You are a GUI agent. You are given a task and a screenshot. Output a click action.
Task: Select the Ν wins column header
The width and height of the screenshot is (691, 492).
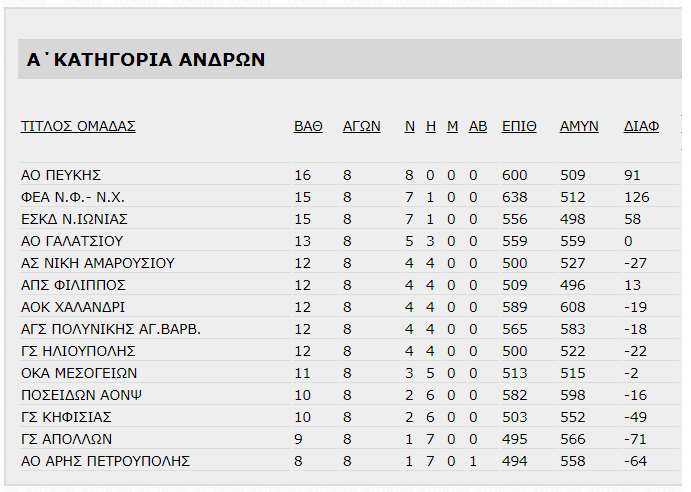[409, 127]
